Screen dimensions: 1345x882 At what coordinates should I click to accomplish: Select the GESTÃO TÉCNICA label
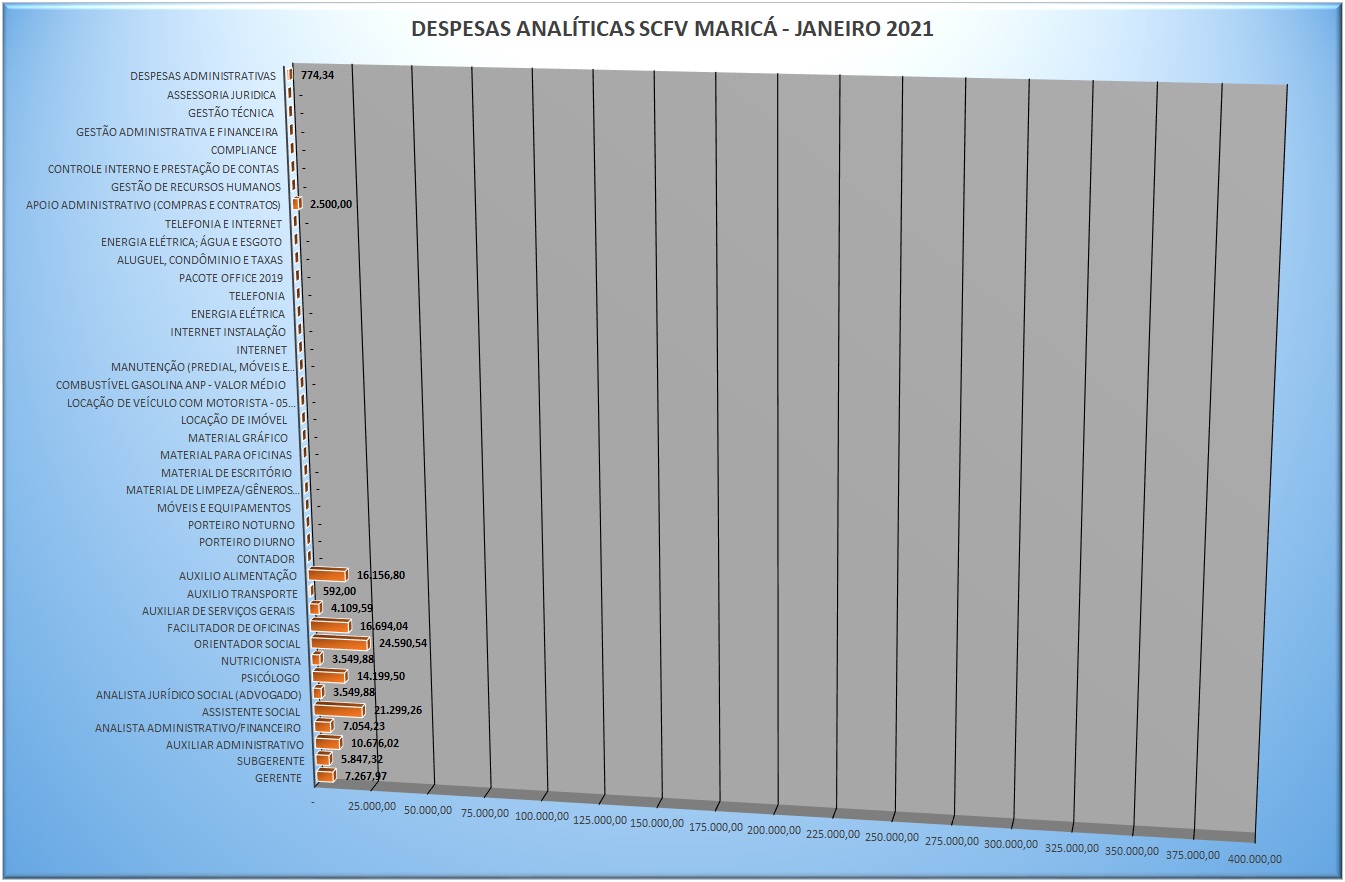pos(231,113)
